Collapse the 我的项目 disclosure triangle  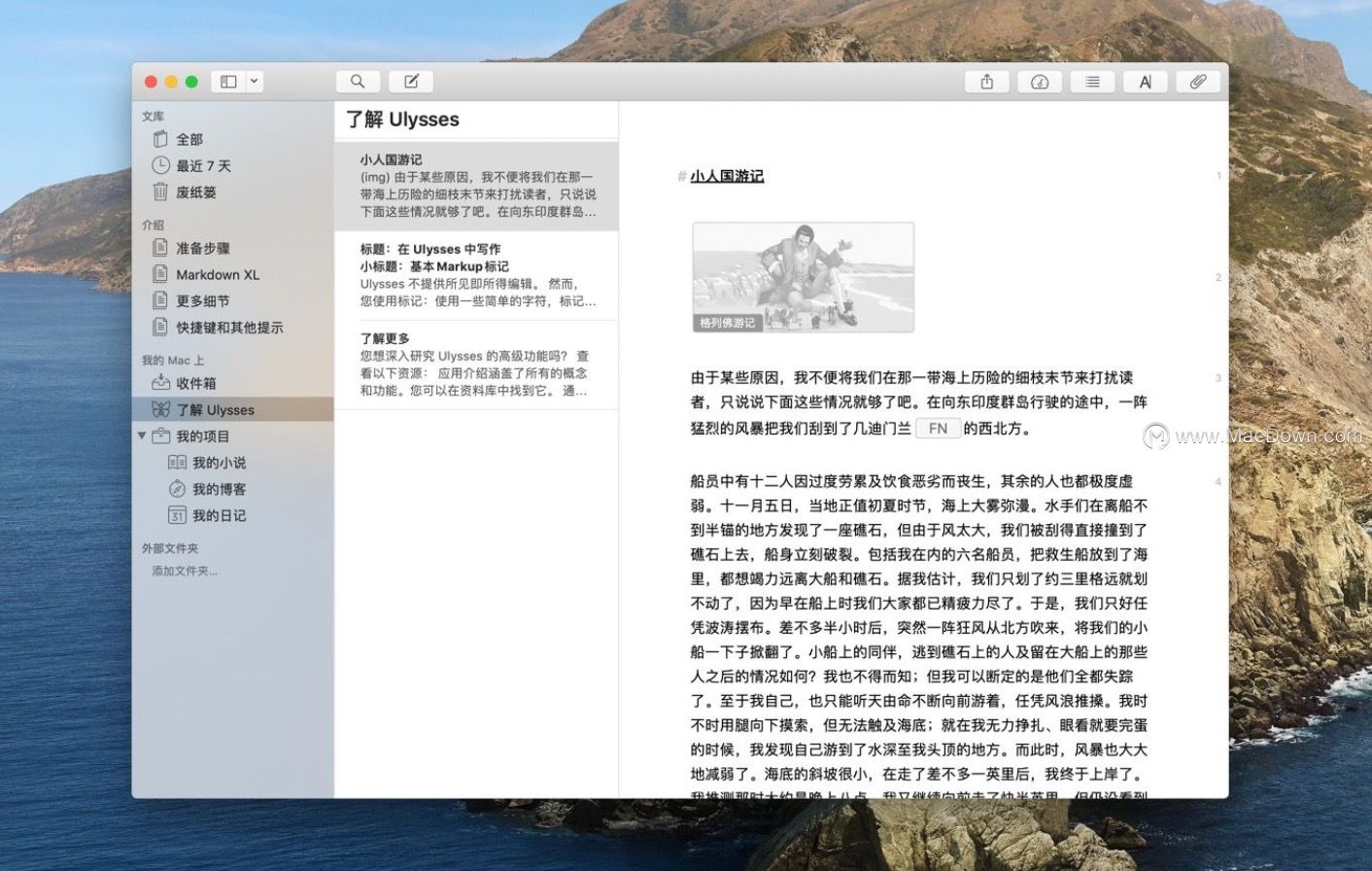coord(142,435)
